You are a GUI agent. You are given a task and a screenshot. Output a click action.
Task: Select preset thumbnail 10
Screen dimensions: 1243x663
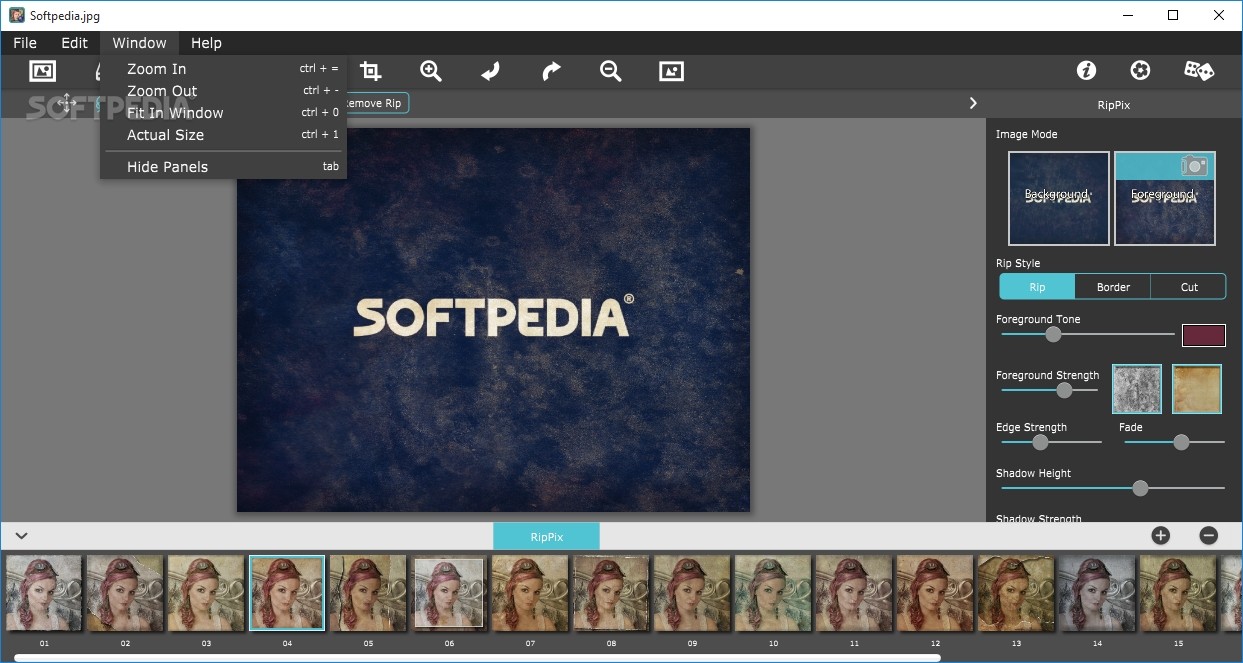click(x=773, y=593)
